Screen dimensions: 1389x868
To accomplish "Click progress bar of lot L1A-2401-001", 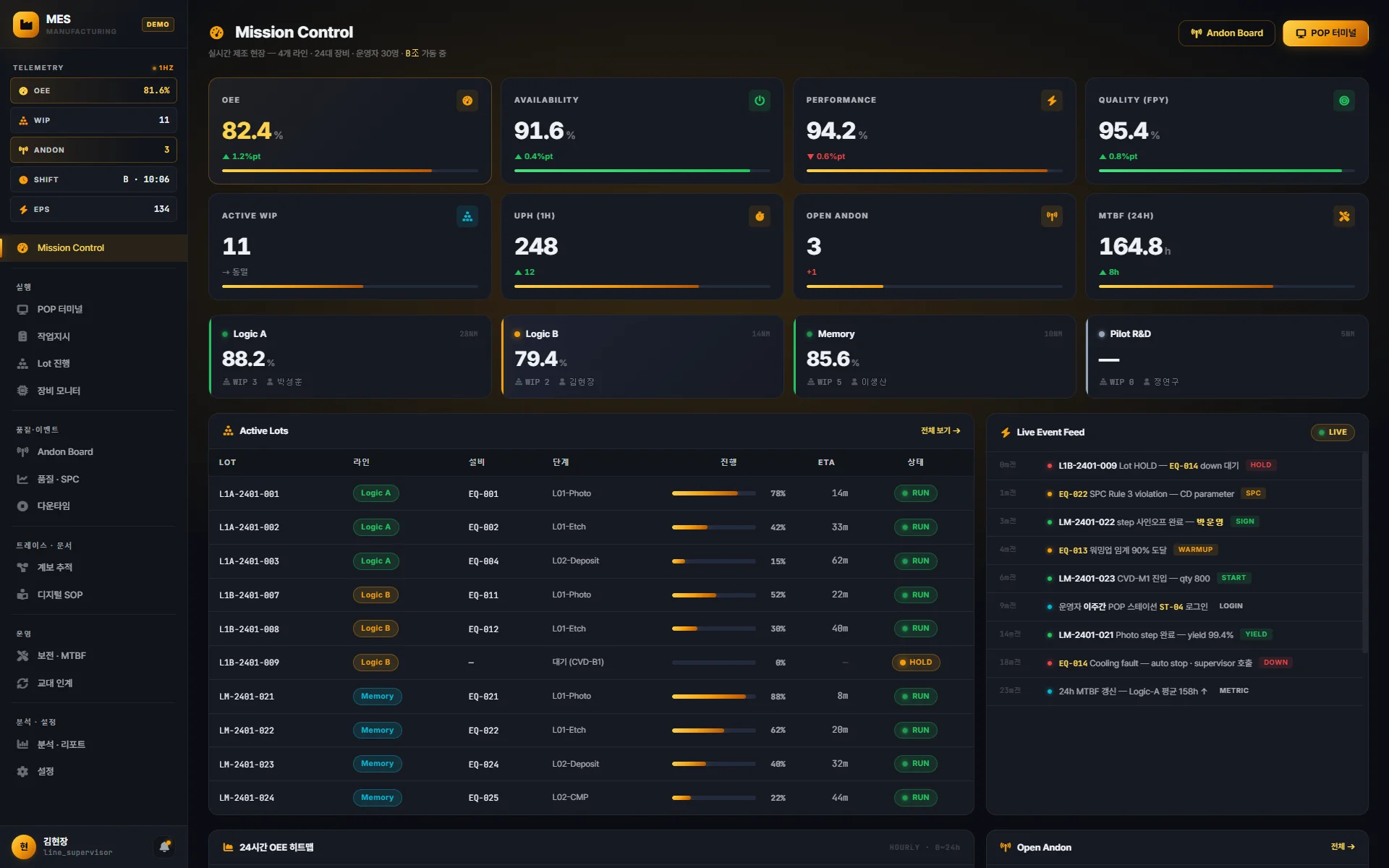I will click(713, 494).
